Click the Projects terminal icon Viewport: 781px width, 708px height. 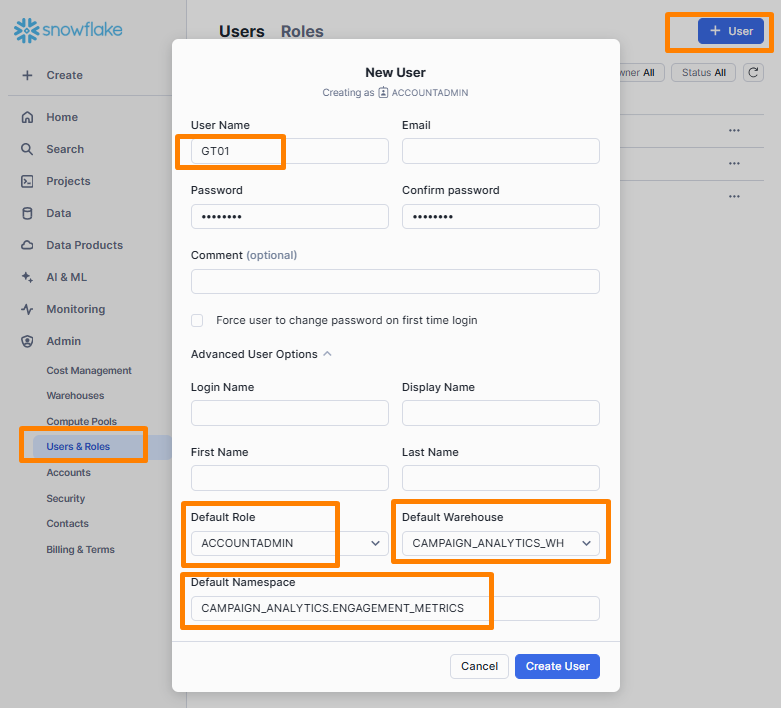27,181
